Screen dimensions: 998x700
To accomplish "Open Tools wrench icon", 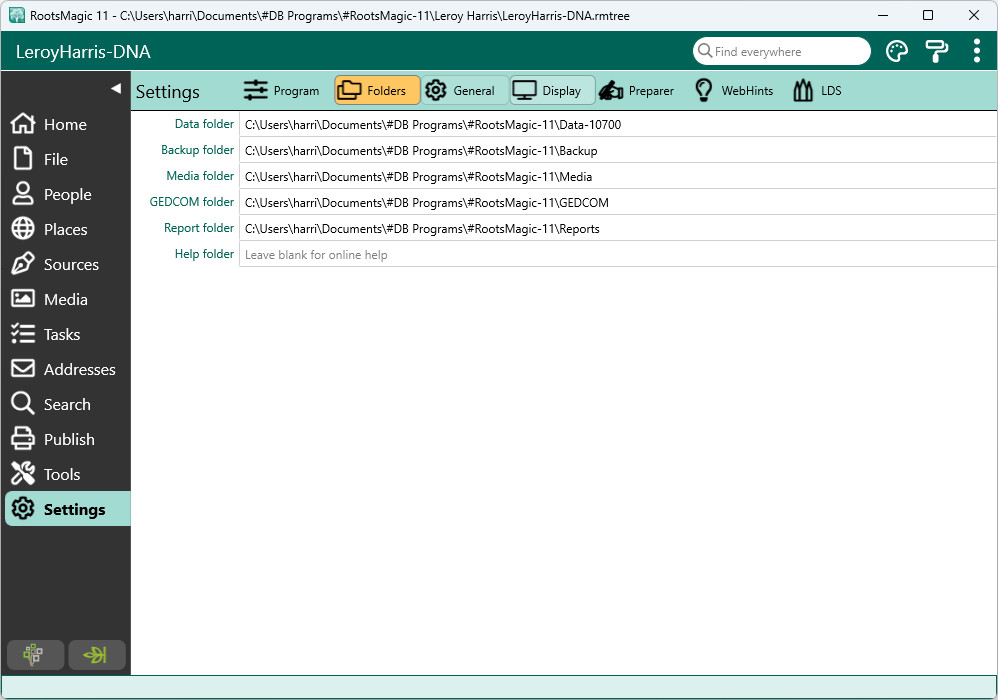I will pyautogui.click(x=23, y=474).
